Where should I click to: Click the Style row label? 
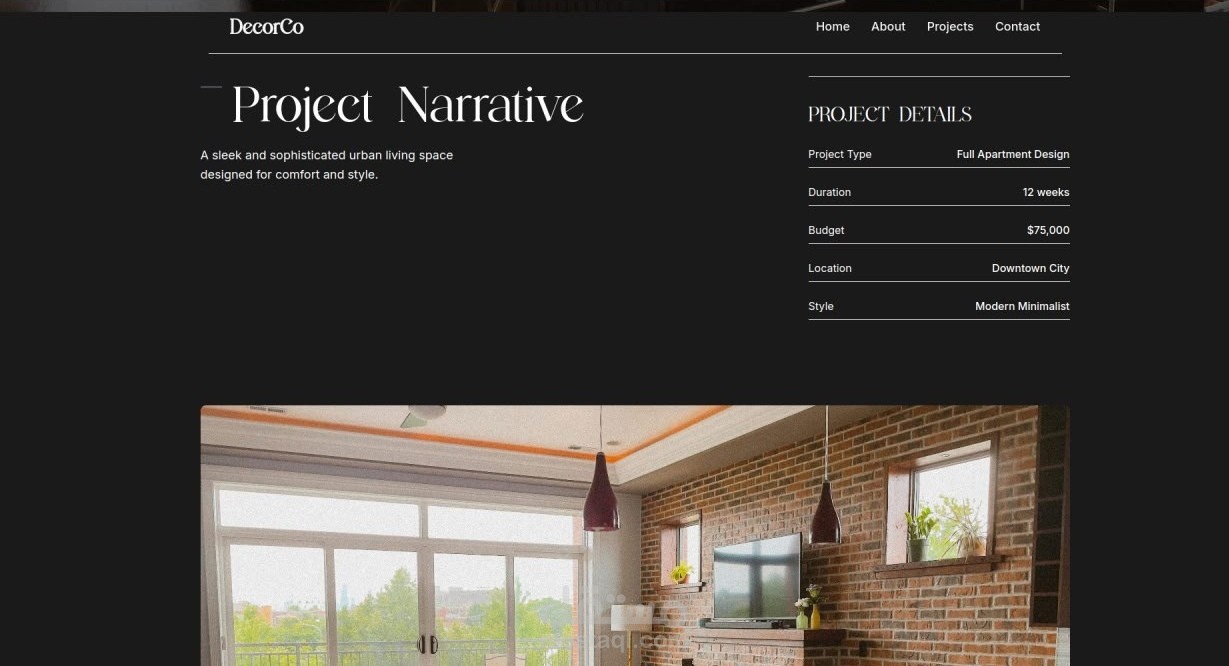point(820,306)
